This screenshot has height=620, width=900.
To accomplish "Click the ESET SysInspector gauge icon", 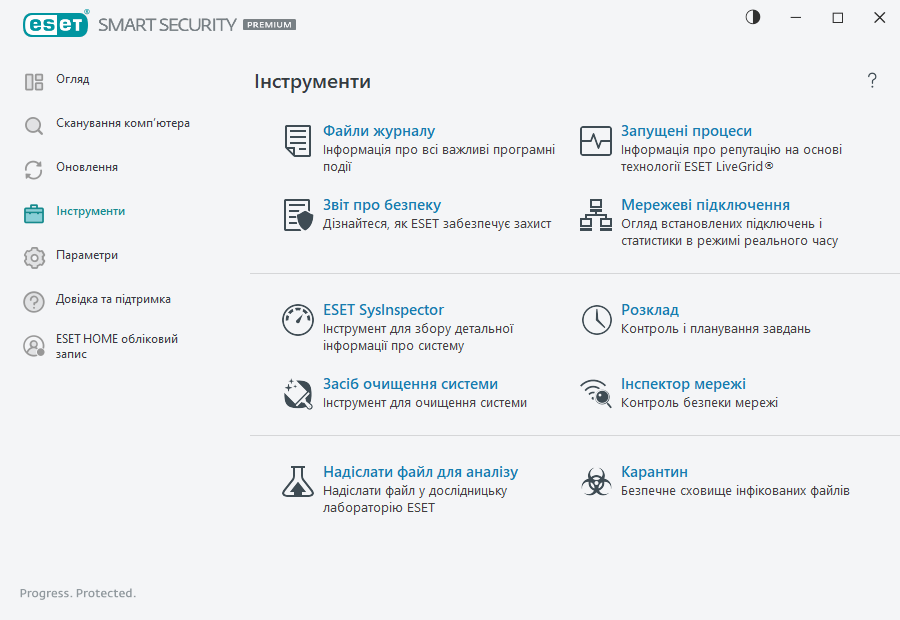I will pyautogui.click(x=297, y=320).
